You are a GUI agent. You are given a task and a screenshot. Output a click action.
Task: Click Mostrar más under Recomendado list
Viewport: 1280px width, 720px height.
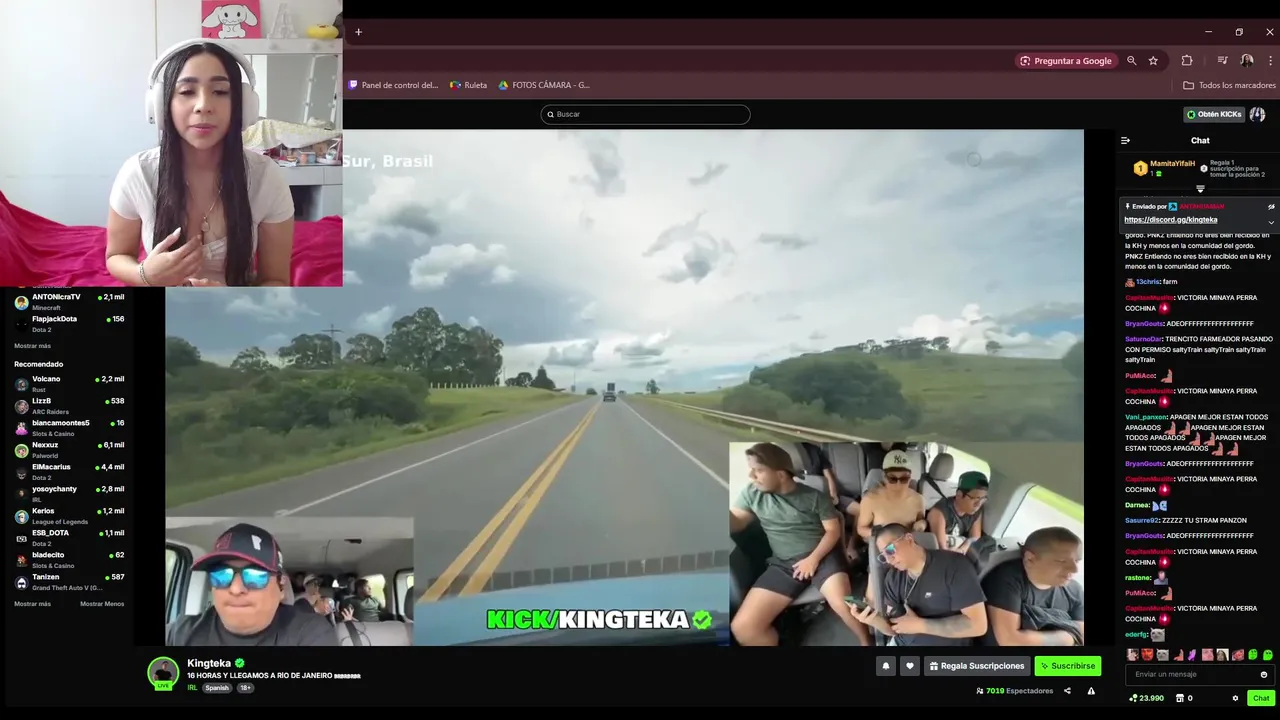[32, 604]
